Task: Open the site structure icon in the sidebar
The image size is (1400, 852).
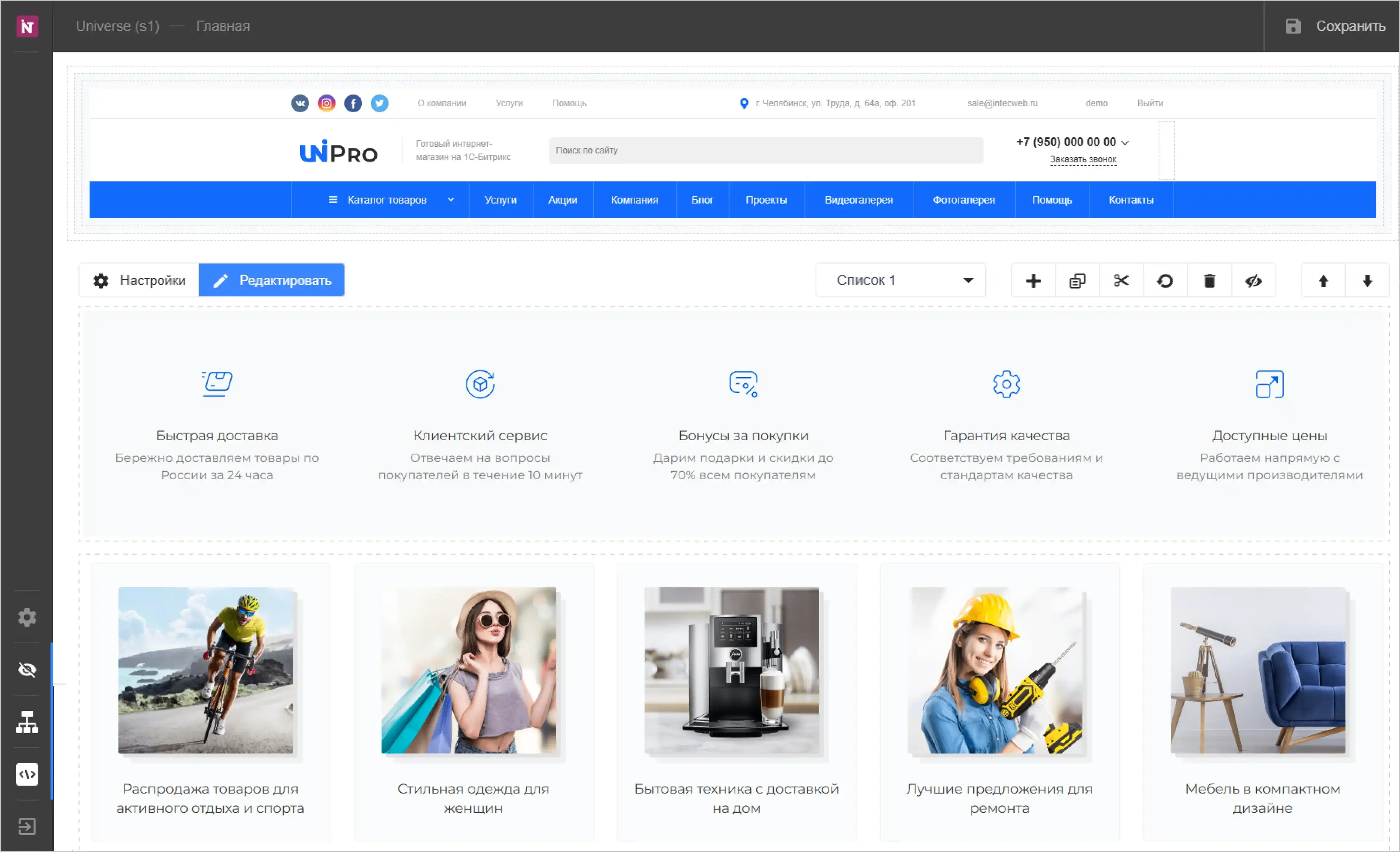Action: 27,722
